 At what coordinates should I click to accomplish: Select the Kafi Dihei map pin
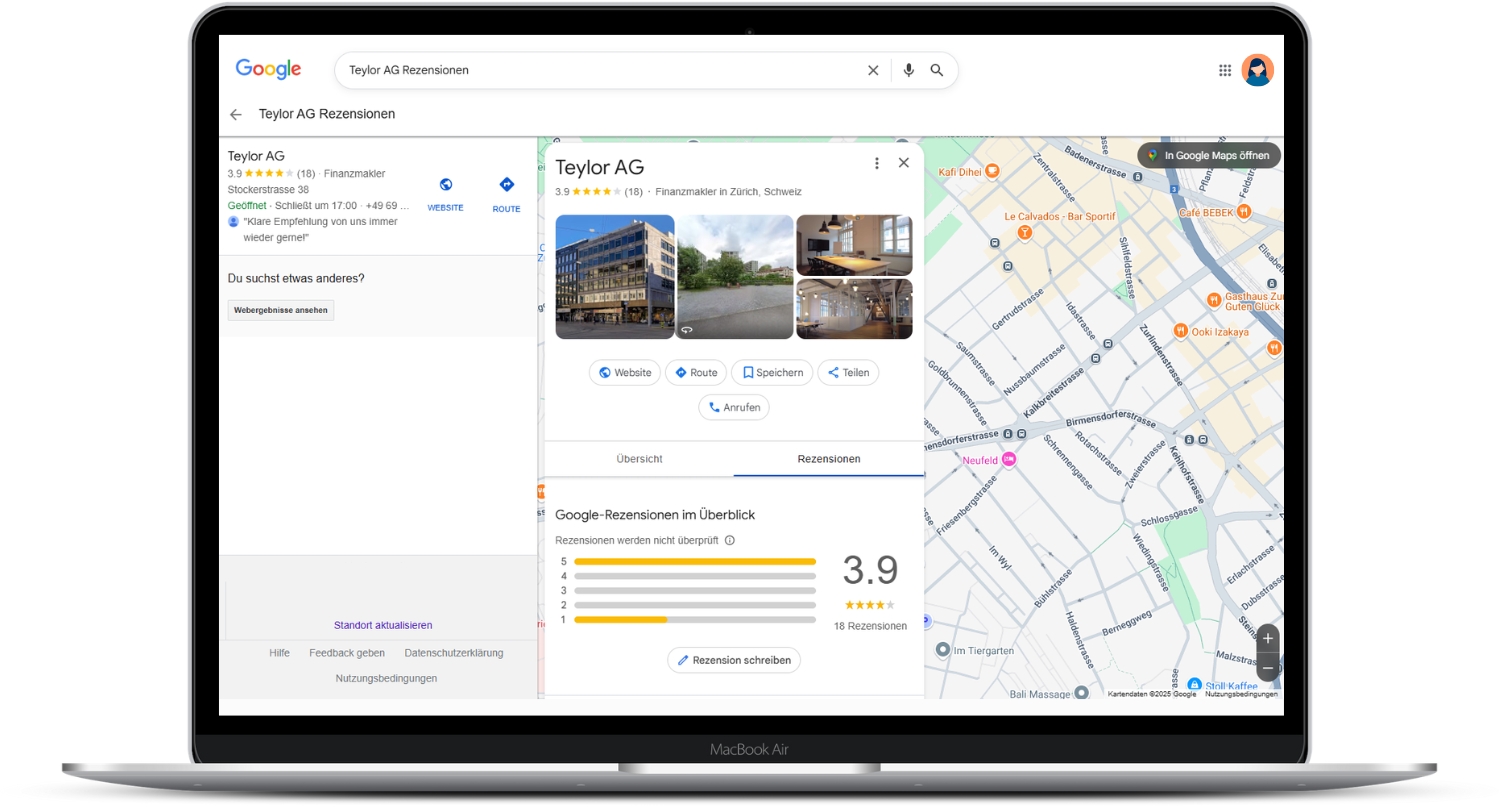[992, 171]
